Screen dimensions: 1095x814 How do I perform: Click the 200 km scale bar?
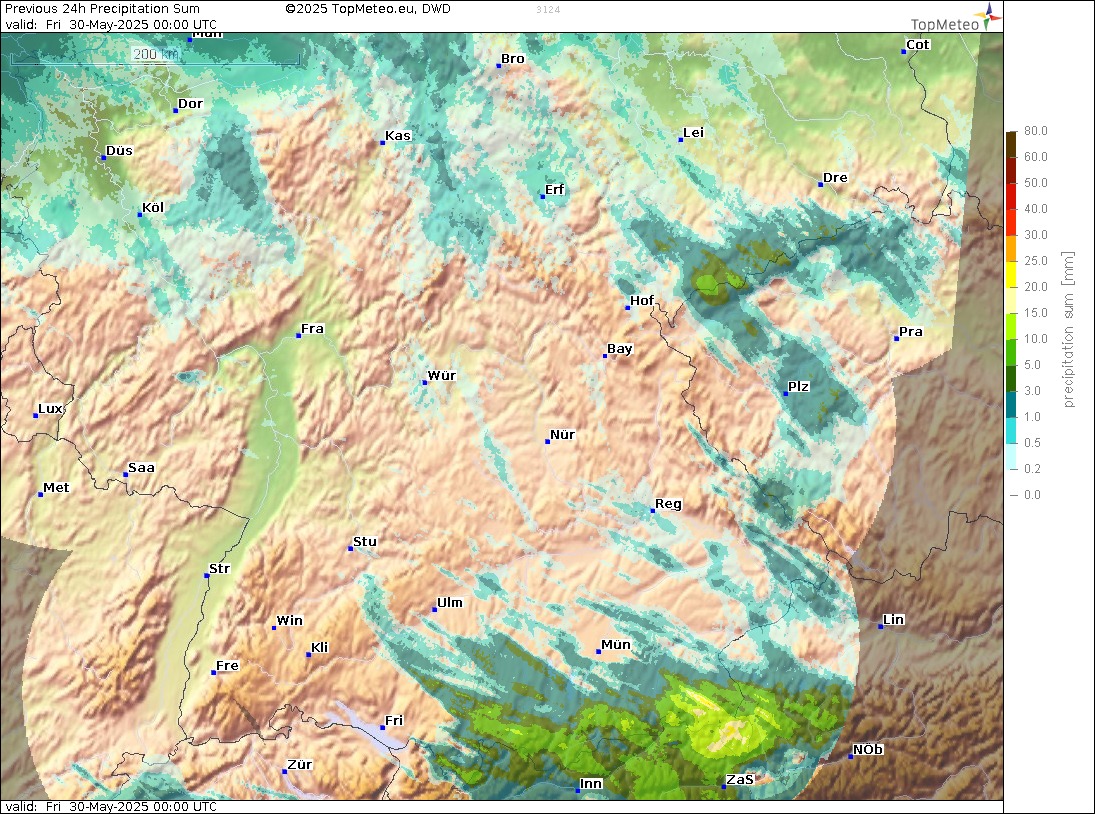pos(155,55)
